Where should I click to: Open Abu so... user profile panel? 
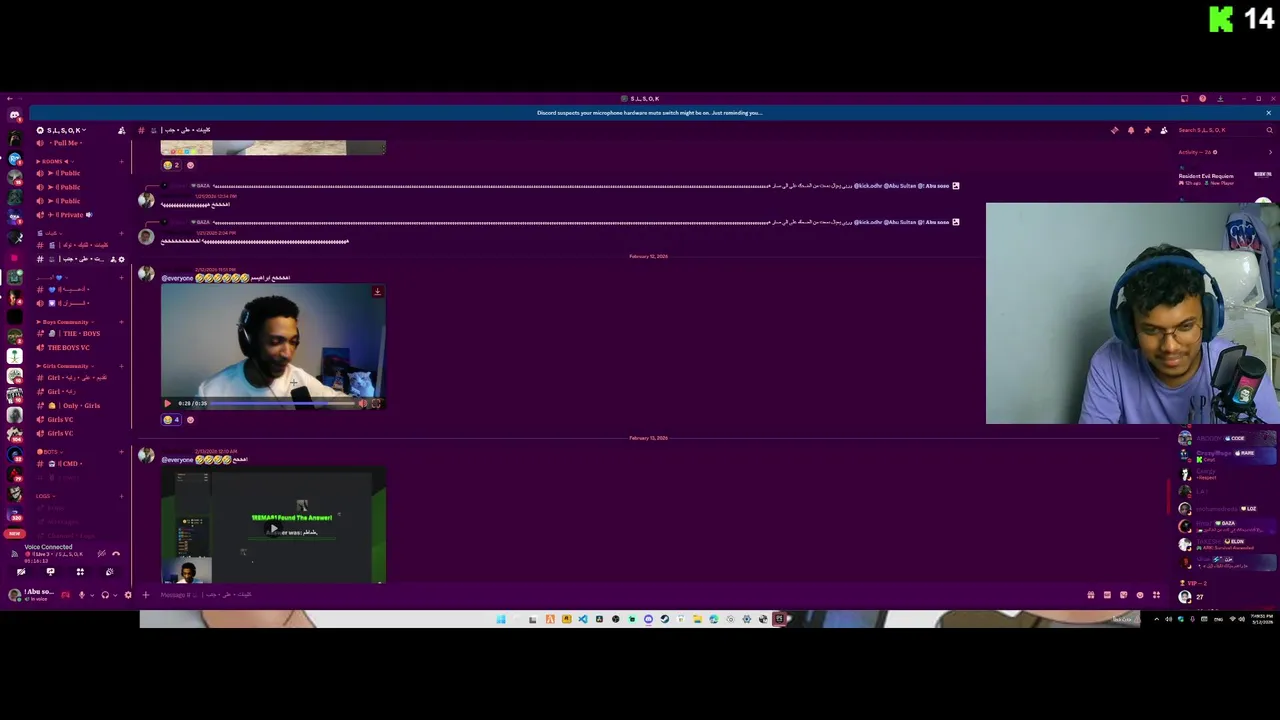coord(32,595)
